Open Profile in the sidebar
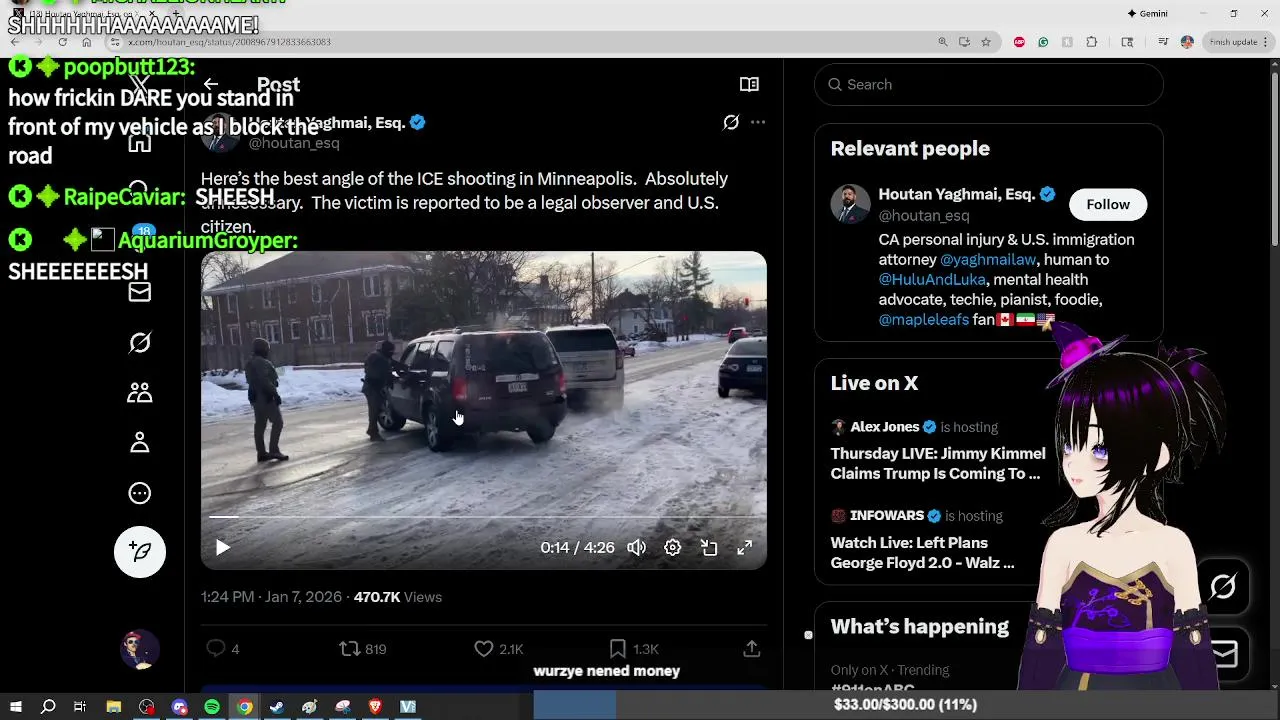The image size is (1280, 720). (x=140, y=443)
